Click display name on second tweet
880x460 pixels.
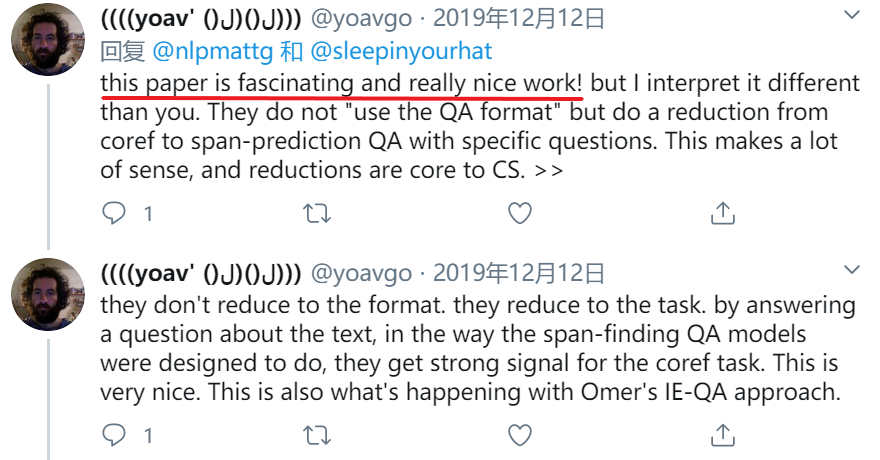pyautogui.click(x=202, y=272)
